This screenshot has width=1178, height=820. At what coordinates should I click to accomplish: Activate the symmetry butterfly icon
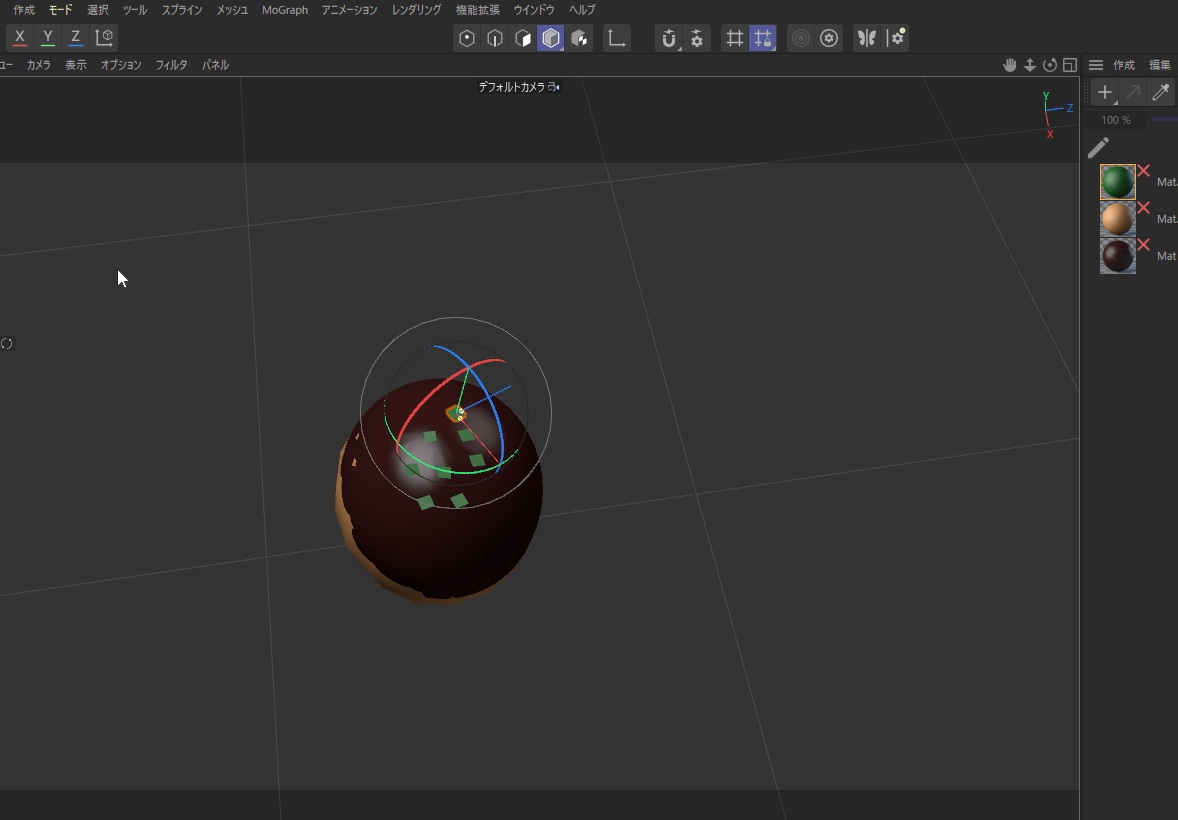coord(866,38)
